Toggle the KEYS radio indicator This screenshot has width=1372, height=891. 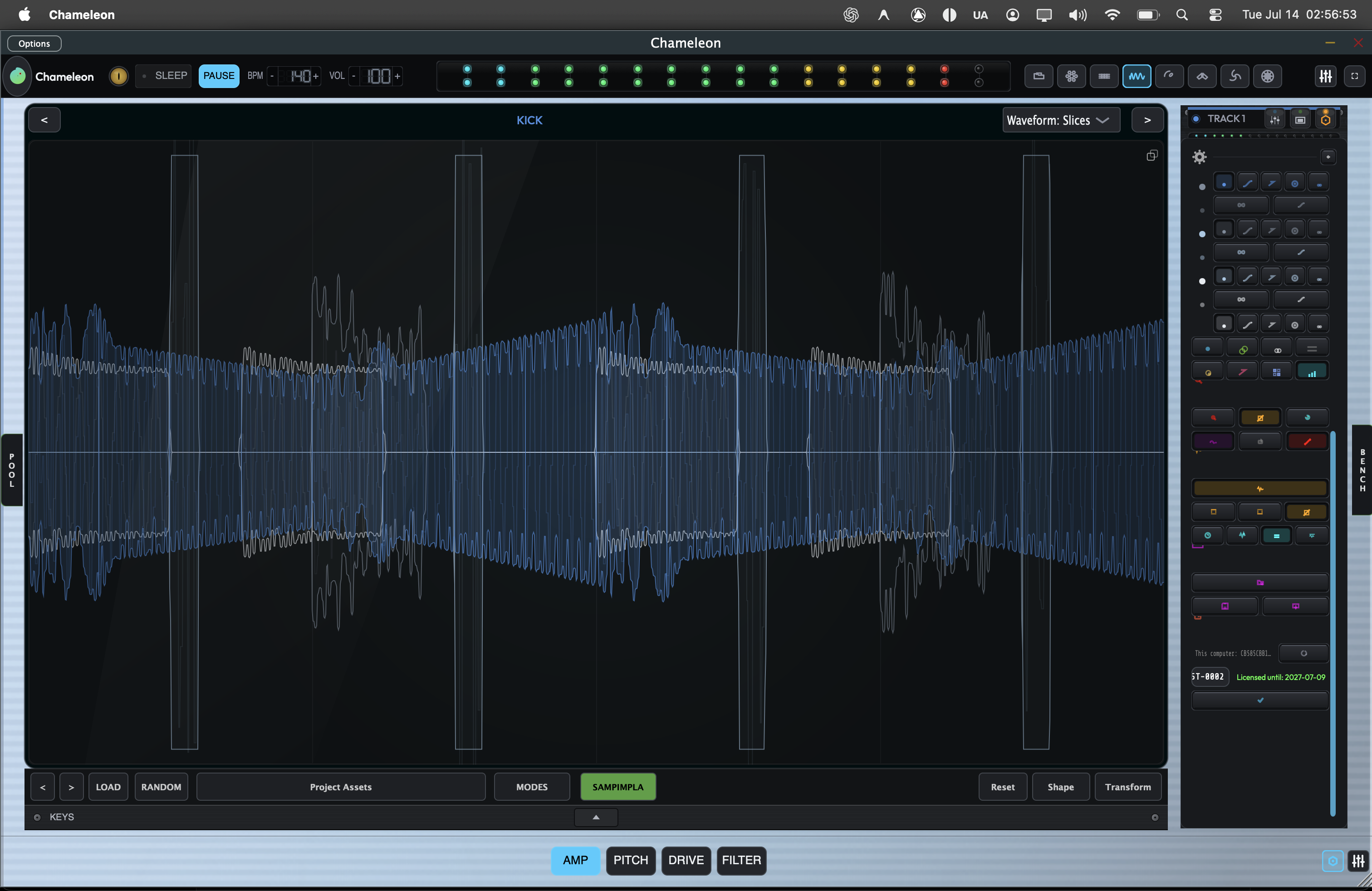[x=37, y=817]
